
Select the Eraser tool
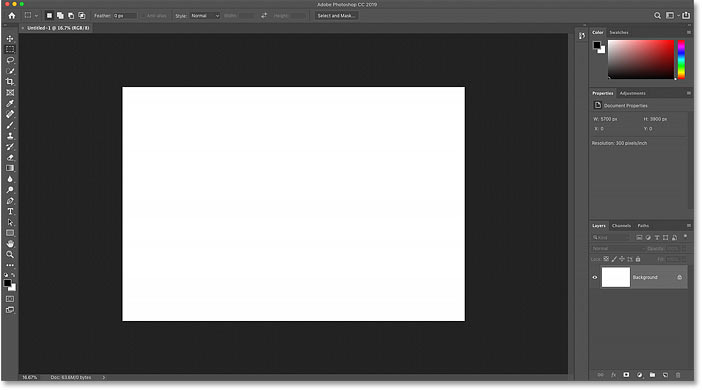coord(10,158)
